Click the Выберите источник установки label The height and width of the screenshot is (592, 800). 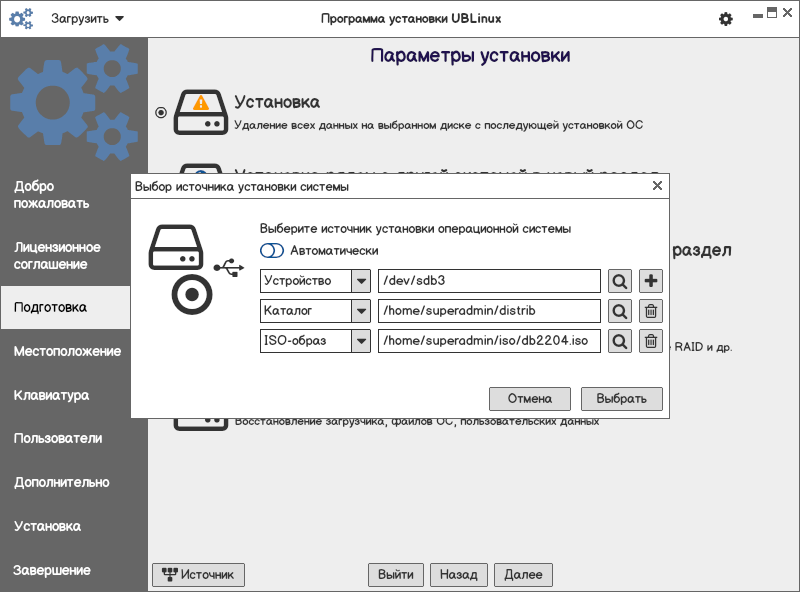[x=415, y=229]
